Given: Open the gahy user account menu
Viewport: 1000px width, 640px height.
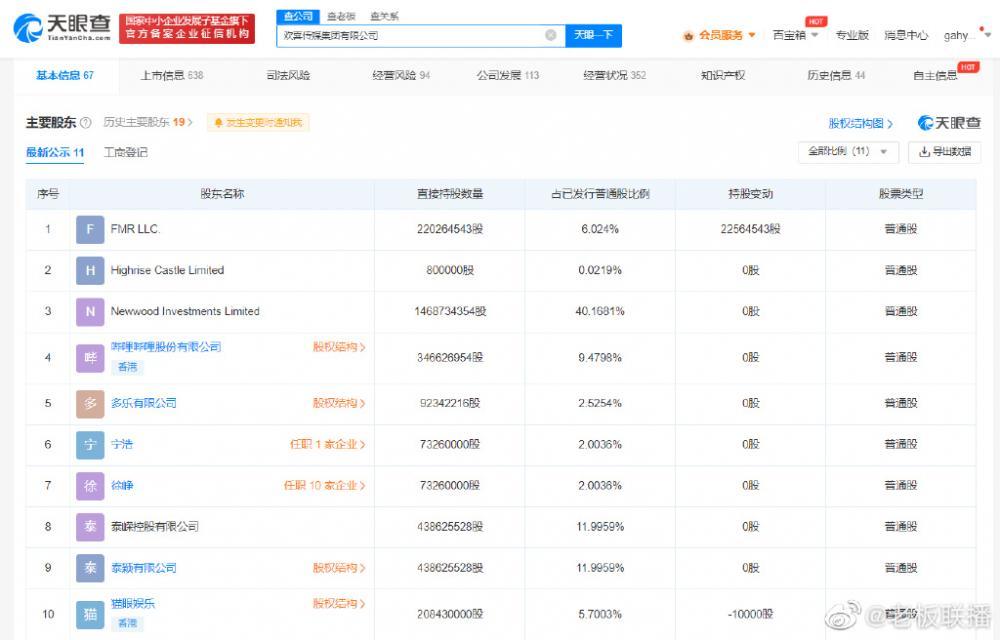Looking at the screenshot, I should point(967,35).
